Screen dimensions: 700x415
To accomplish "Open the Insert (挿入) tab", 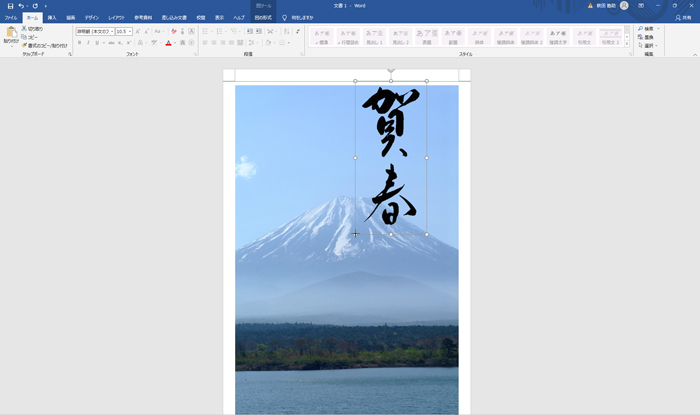I will [x=52, y=18].
